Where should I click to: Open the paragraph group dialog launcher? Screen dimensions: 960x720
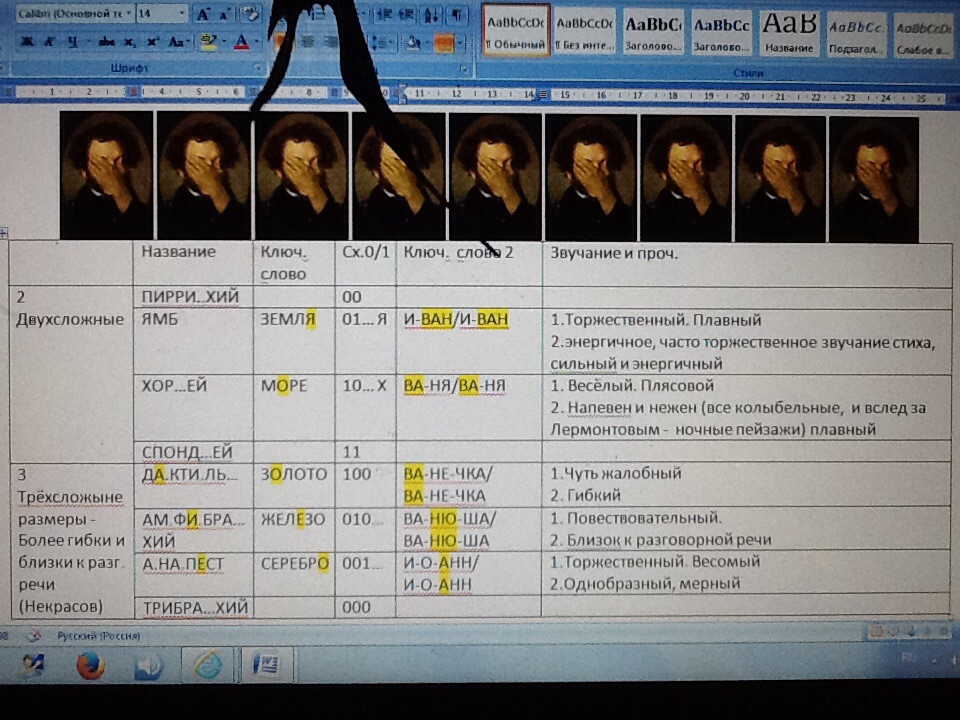coord(465,69)
